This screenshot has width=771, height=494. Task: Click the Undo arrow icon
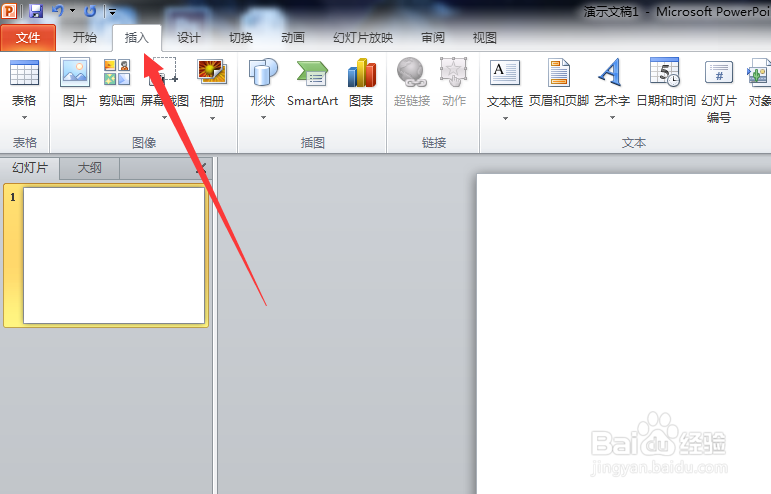point(58,11)
